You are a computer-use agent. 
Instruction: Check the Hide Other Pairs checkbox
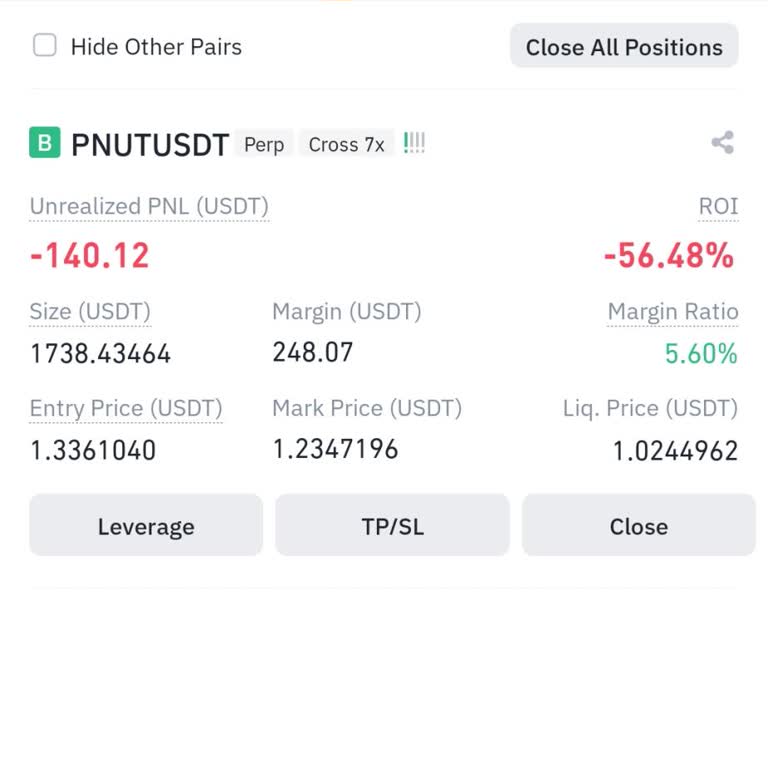point(45,46)
